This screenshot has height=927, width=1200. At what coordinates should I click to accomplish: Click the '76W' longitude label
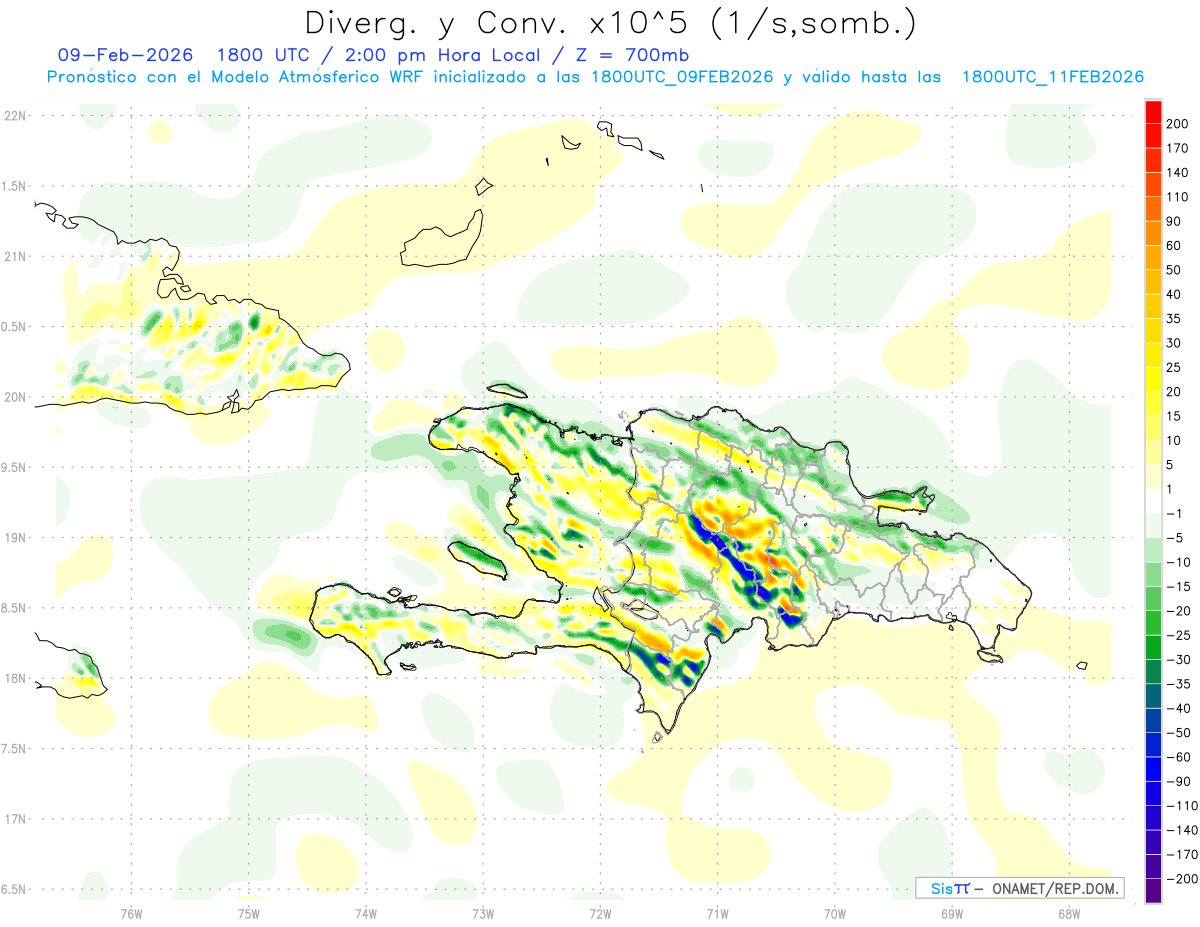131,912
